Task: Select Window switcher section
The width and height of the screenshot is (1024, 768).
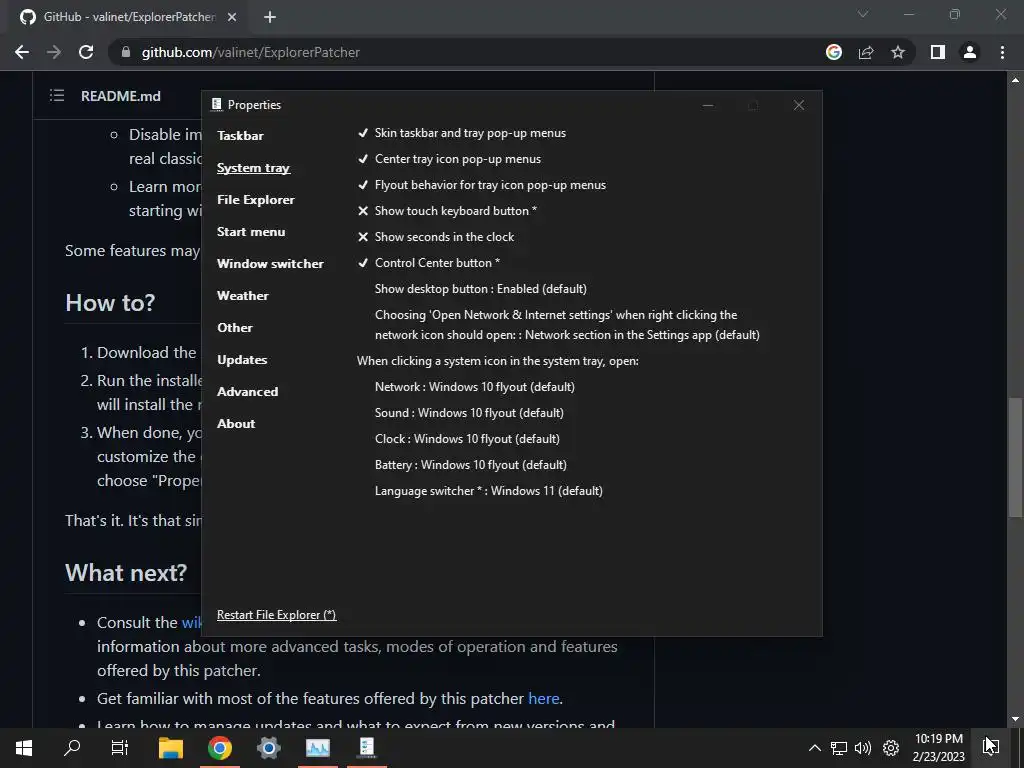Action: click(270, 264)
